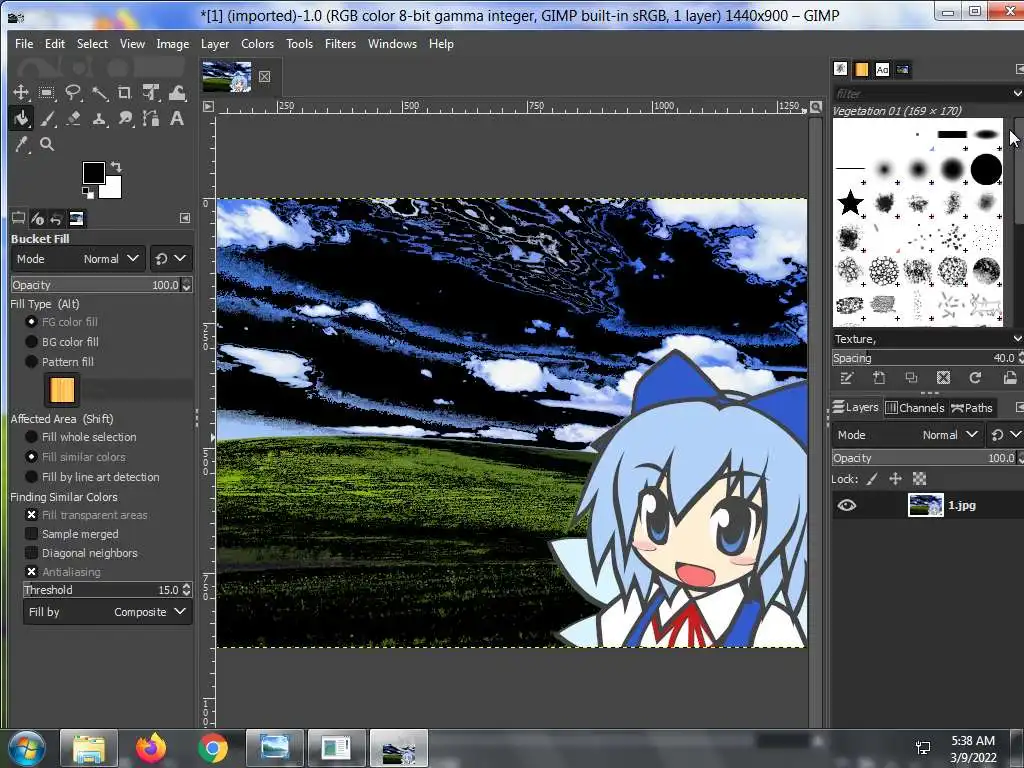1024x768 pixels.
Task: Click the foreground color swatch
Action: point(92,172)
